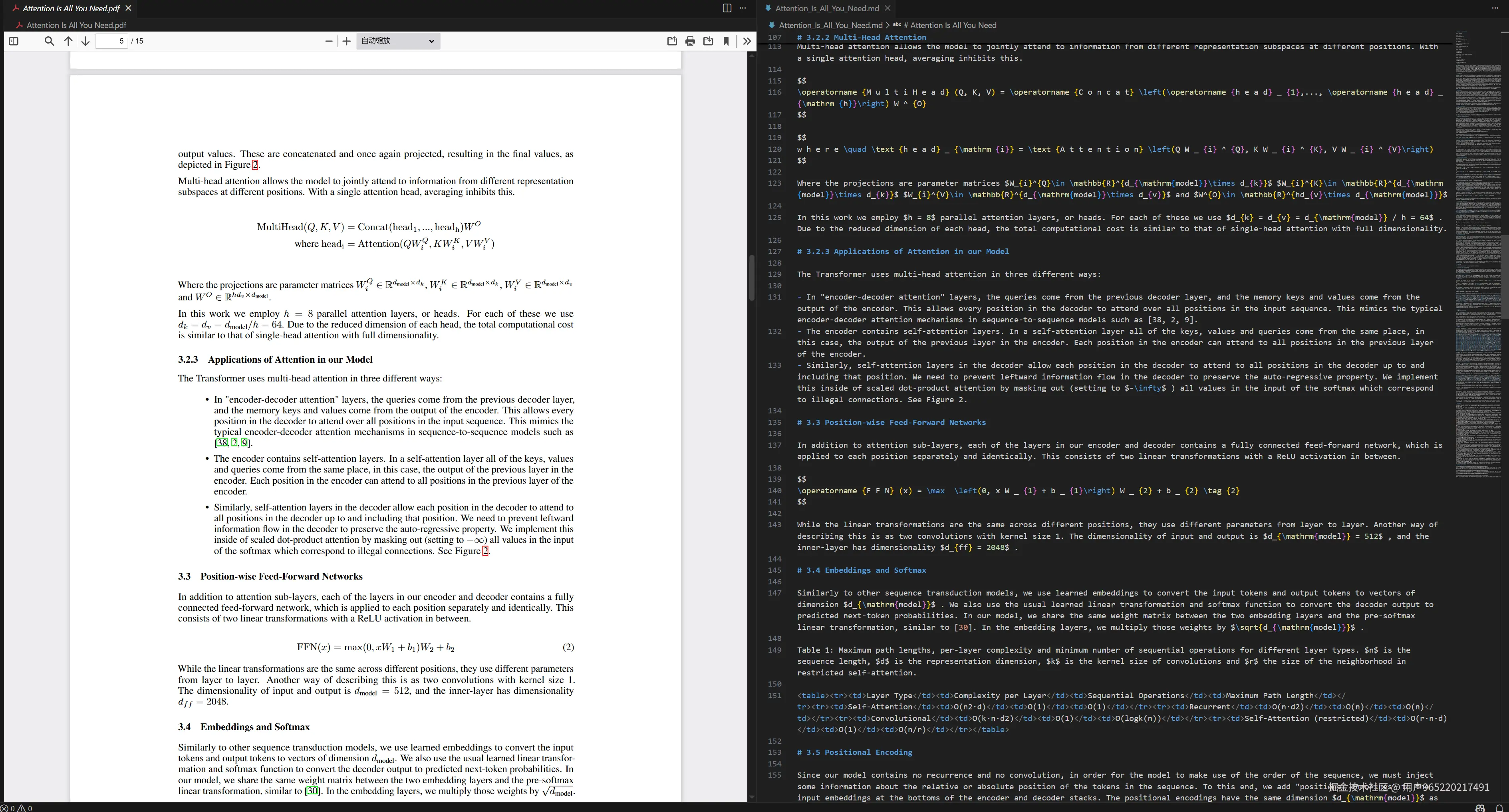Zoom out the PDF document
Viewport: 1509px width, 812px height.
tap(329, 41)
